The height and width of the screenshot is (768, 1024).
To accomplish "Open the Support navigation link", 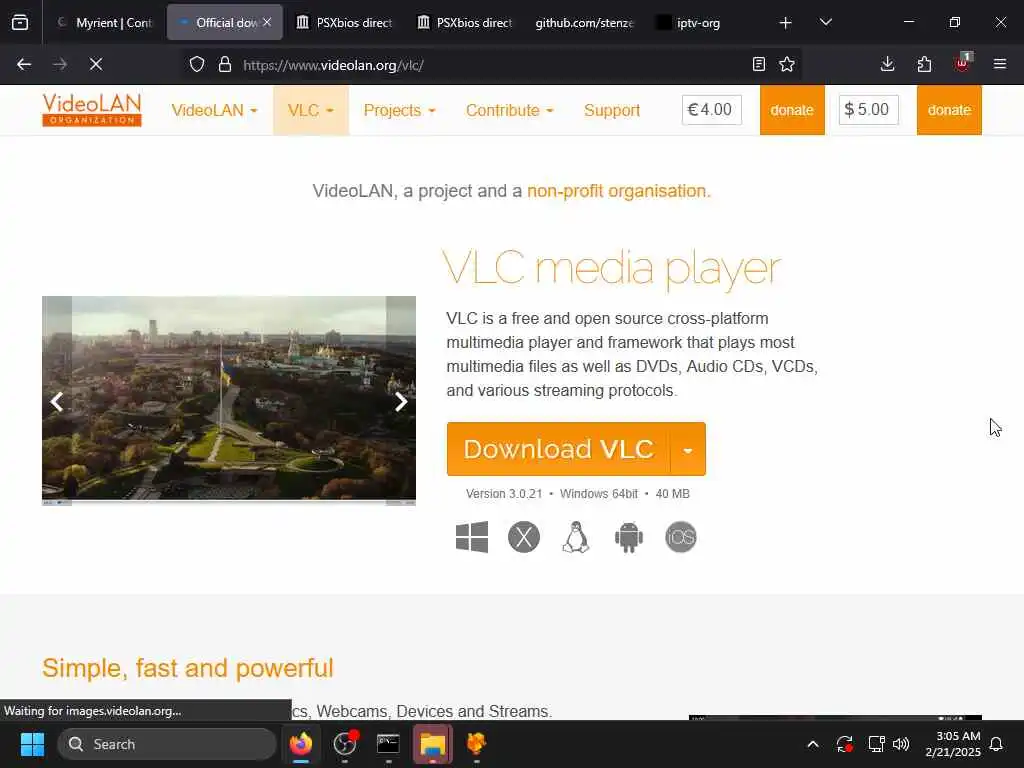I will click(x=612, y=110).
